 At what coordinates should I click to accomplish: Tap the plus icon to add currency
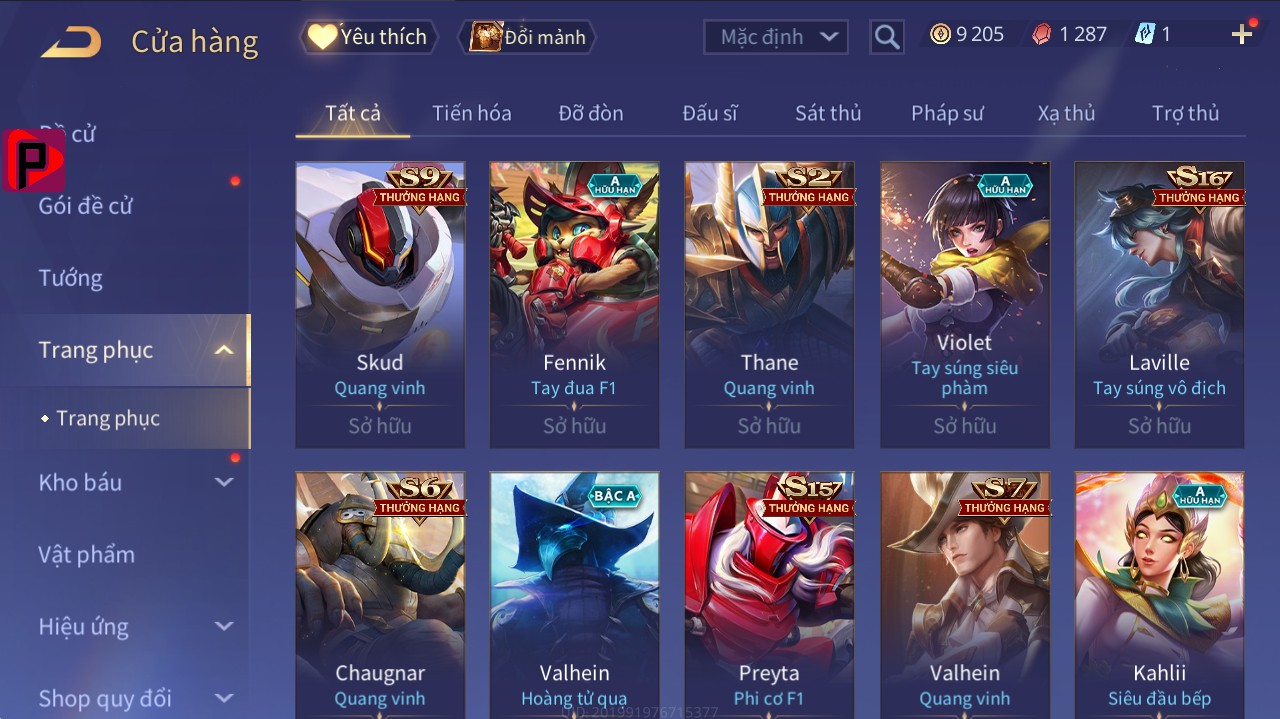pyautogui.click(x=1242, y=35)
